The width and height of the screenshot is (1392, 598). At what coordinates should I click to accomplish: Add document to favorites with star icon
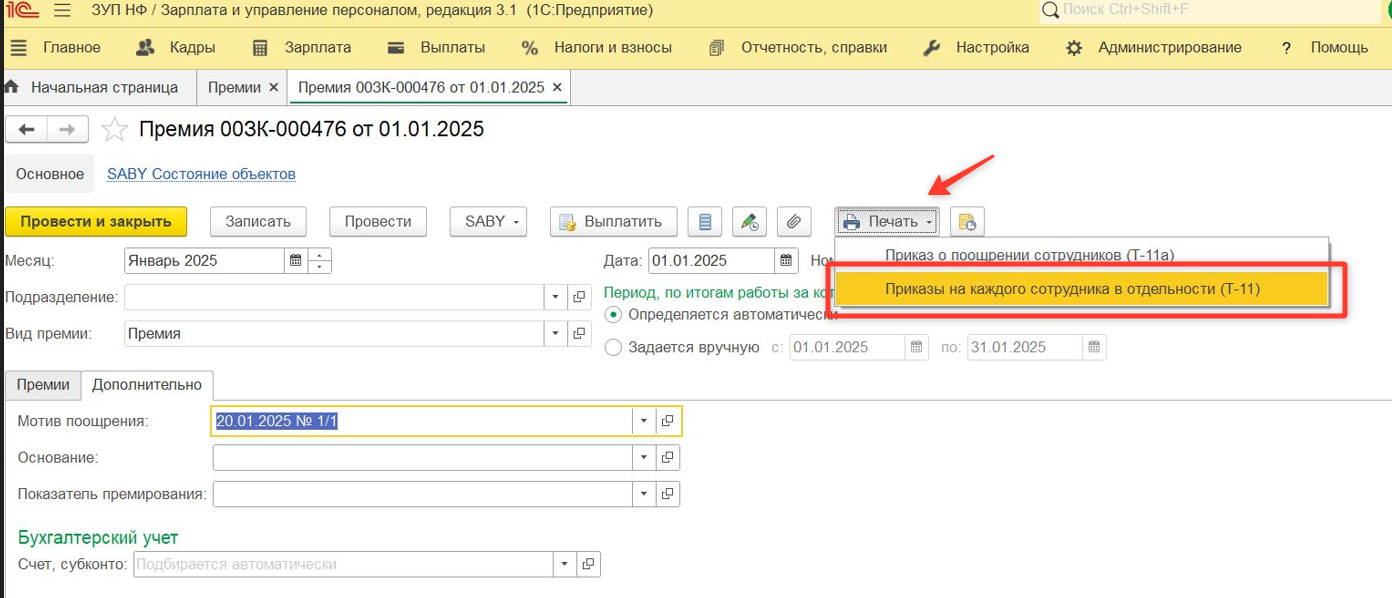click(x=115, y=130)
